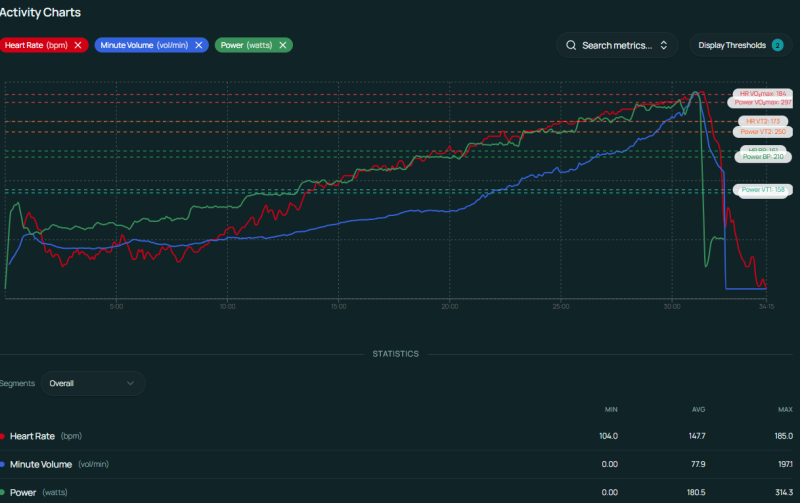800x503 pixels.
Task: Click the 34:15 end time label
Action: (x=766, y=307)
